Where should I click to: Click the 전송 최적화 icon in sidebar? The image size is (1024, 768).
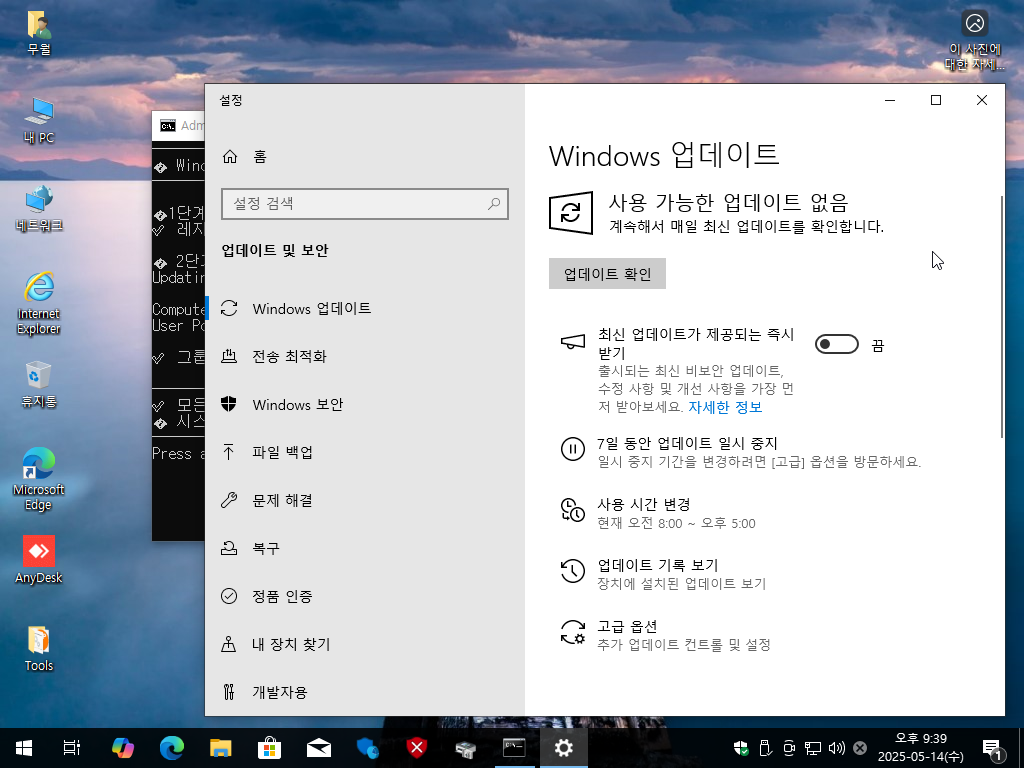tap(229, 357)
